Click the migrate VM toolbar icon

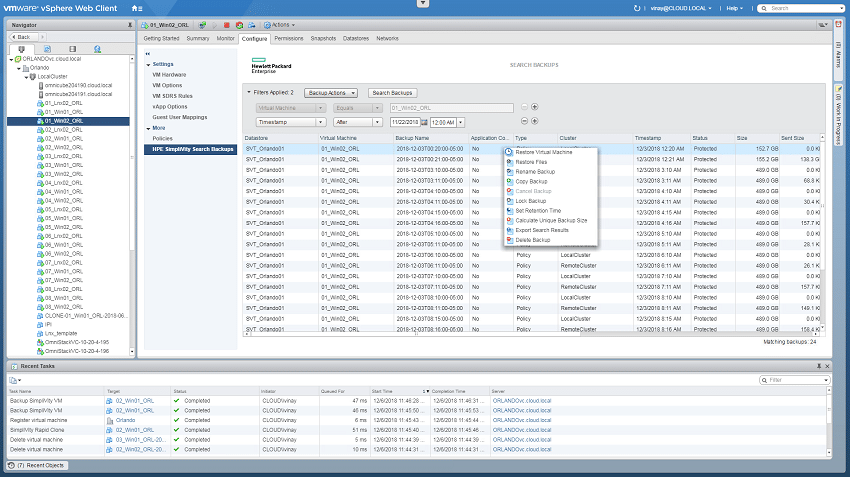point(252,25)
